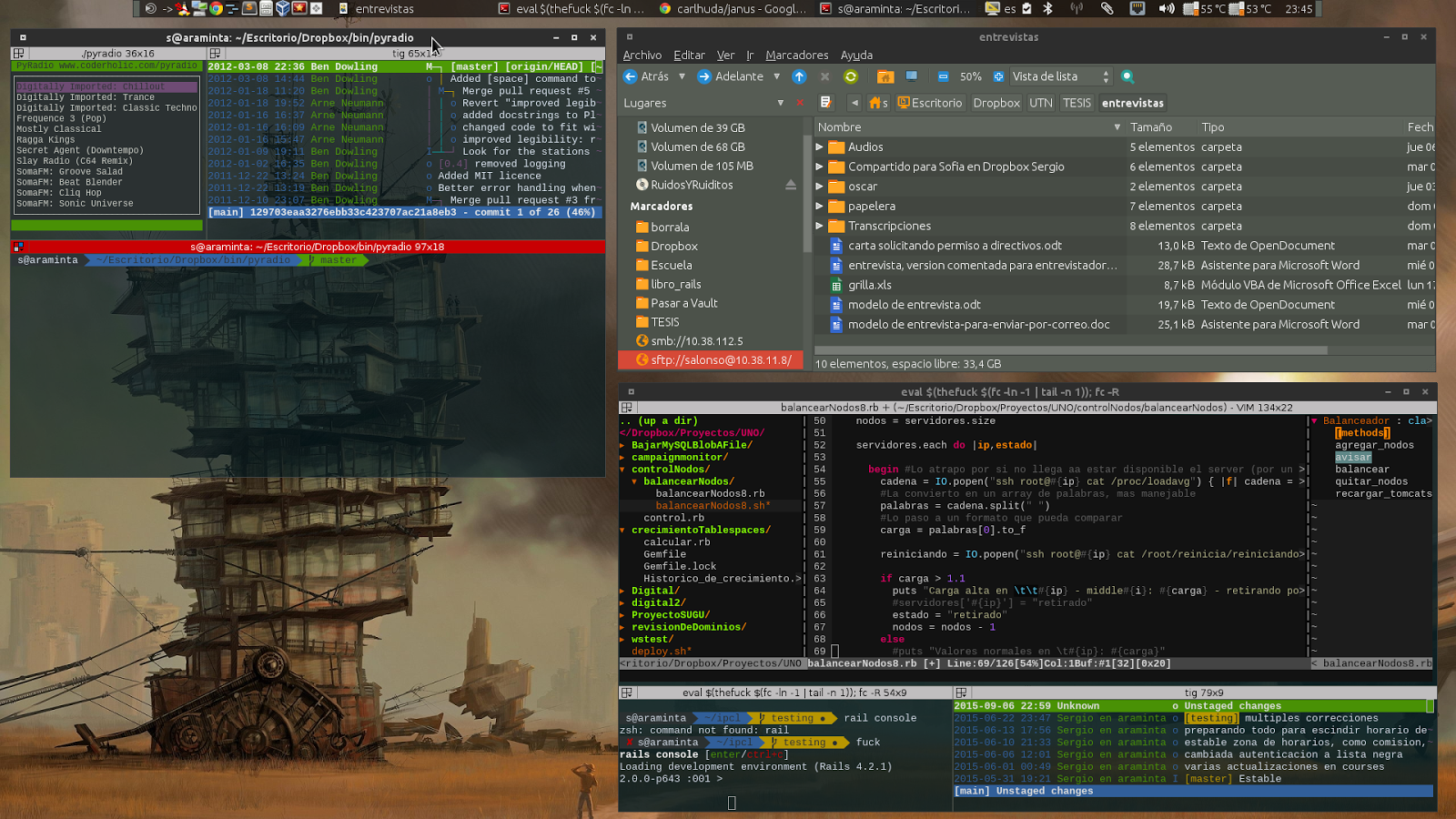This screenshot has height=819, width=1456.
Task: Open the Marcadores menu
Action: tap(796, 56)
